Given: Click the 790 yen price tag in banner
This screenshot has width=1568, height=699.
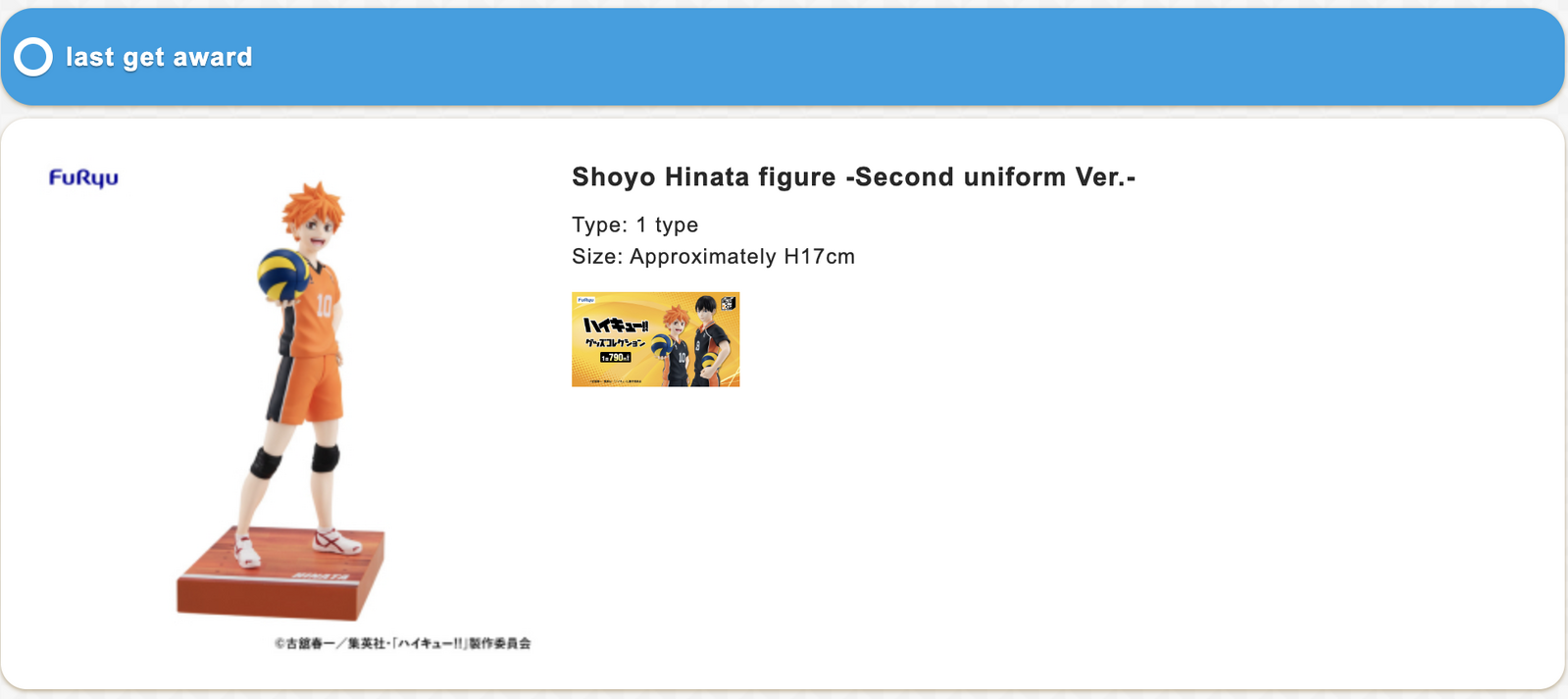Looking at the screenshot, I should tap(615, 358).
